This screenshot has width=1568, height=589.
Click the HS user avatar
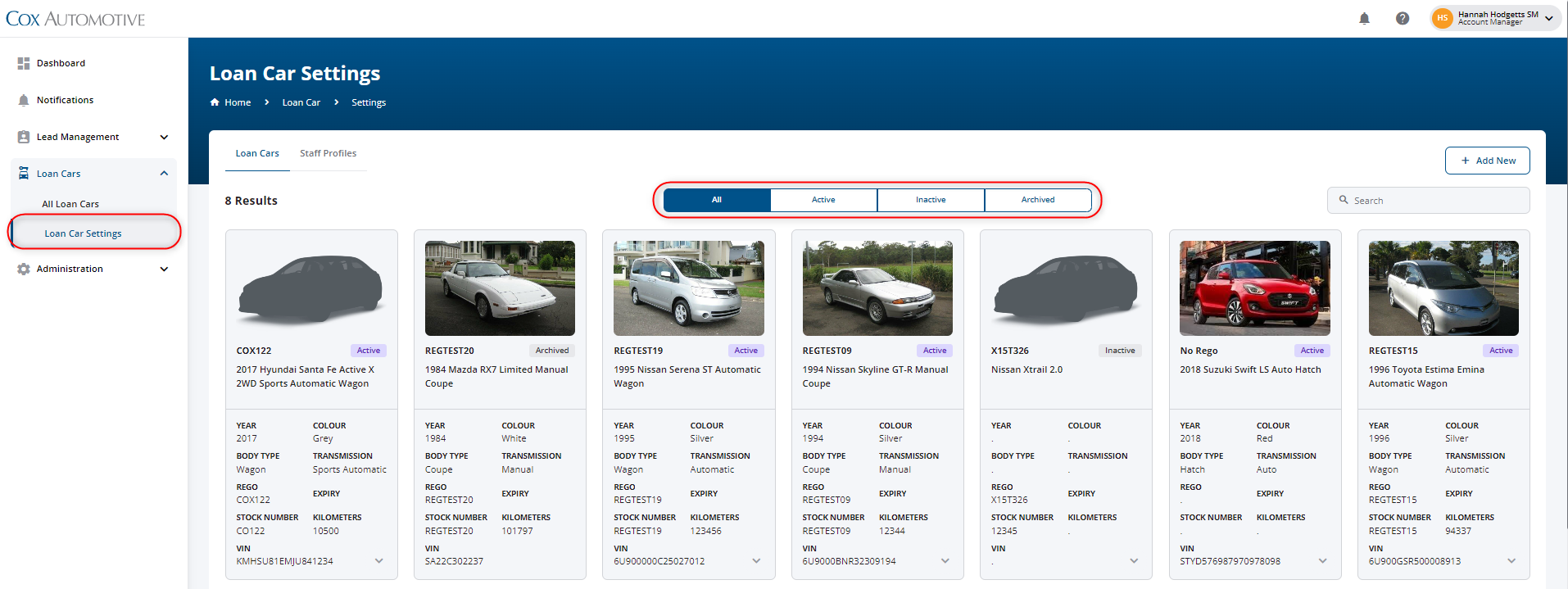1443,18
